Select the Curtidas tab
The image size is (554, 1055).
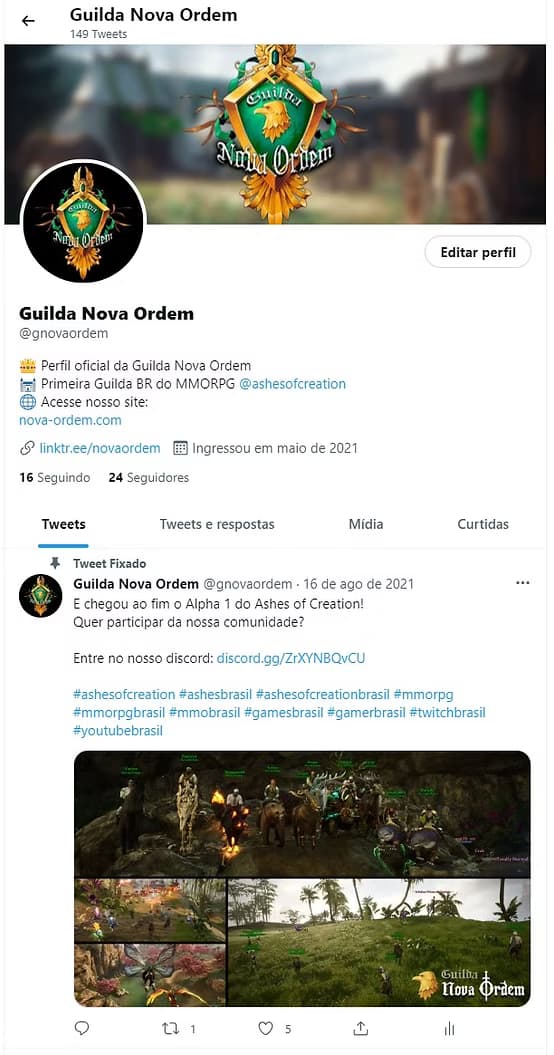point(483,524)
